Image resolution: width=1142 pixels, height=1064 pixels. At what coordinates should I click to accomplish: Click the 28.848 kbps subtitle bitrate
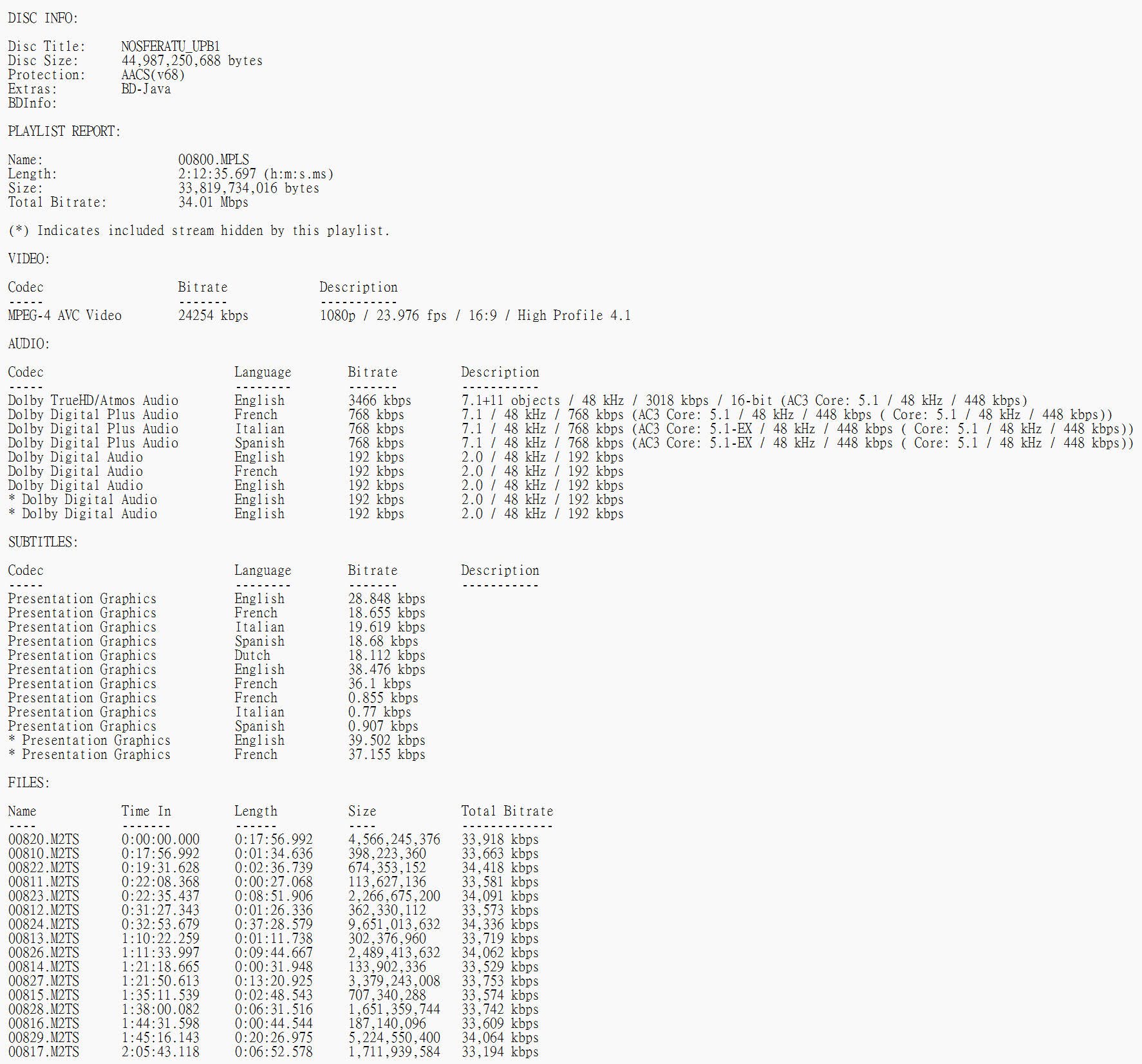tap(387, 599)
